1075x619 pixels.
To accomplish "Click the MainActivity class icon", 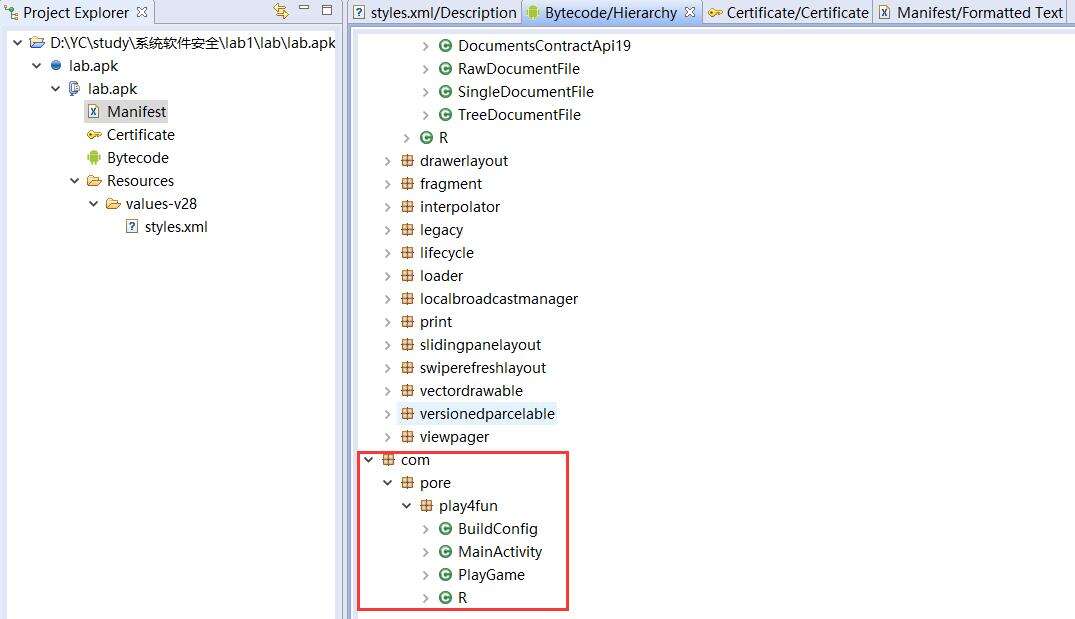I will click(445, 552).
